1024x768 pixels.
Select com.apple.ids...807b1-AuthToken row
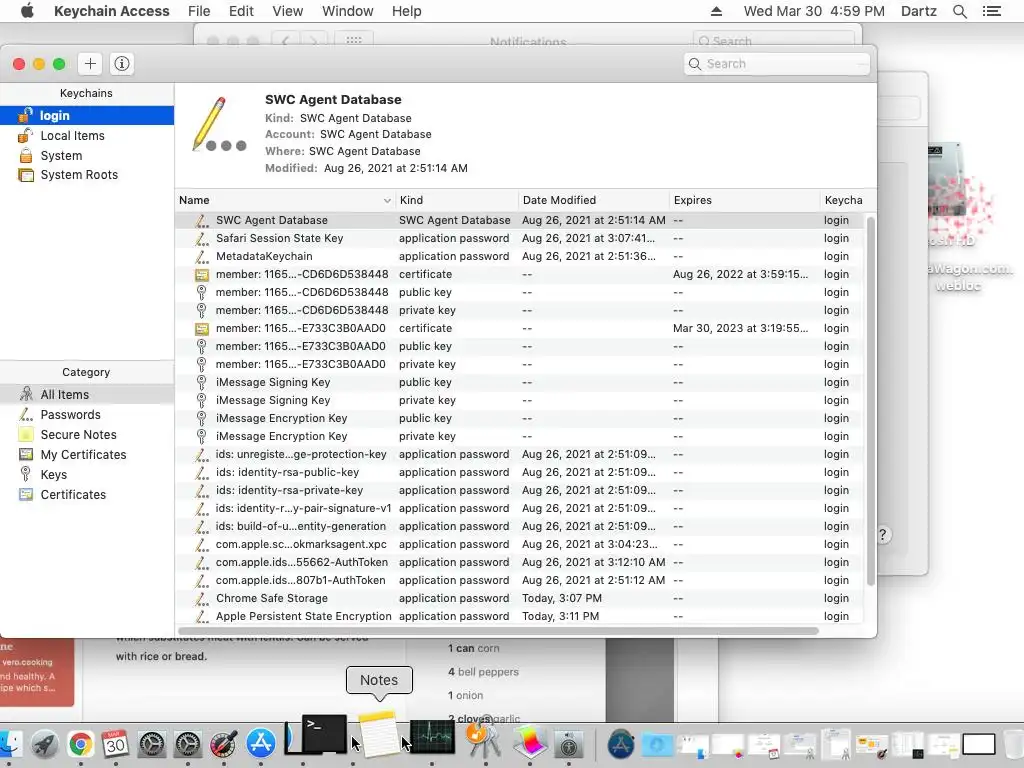click(520, 581)
